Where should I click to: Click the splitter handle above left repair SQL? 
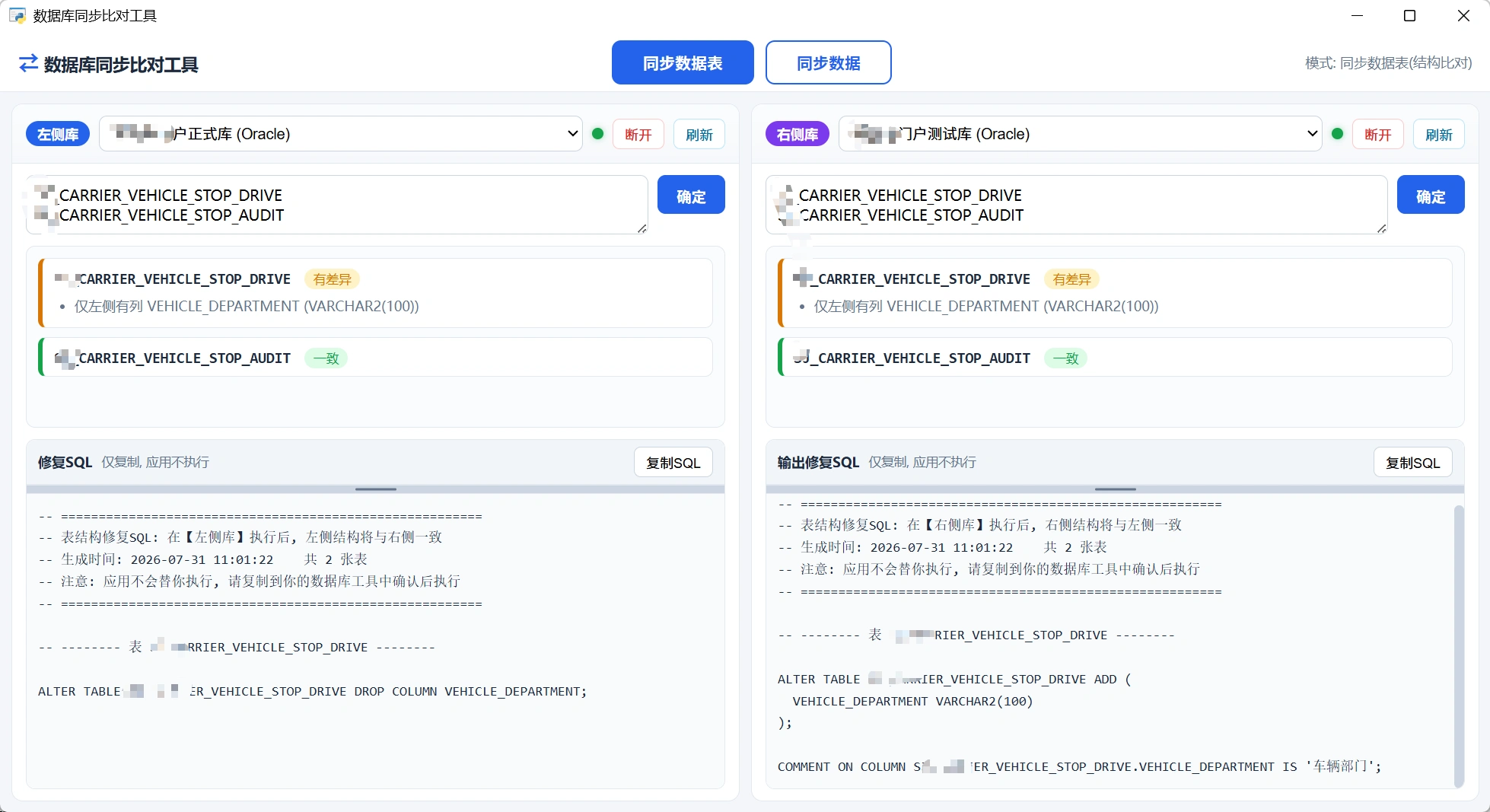point(376,489)
